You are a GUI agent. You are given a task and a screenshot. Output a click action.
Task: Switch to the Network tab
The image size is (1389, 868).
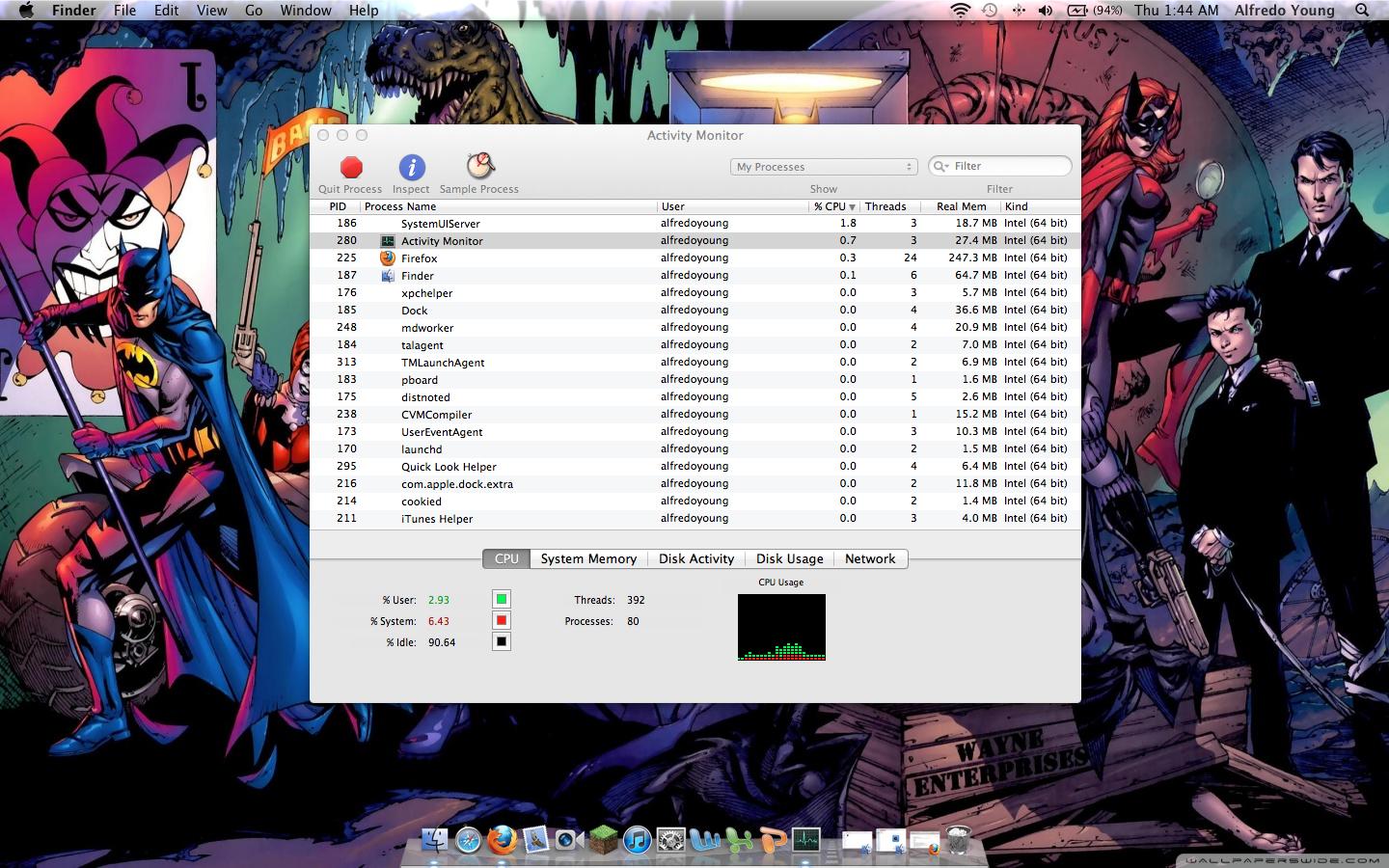coord(870,558)
